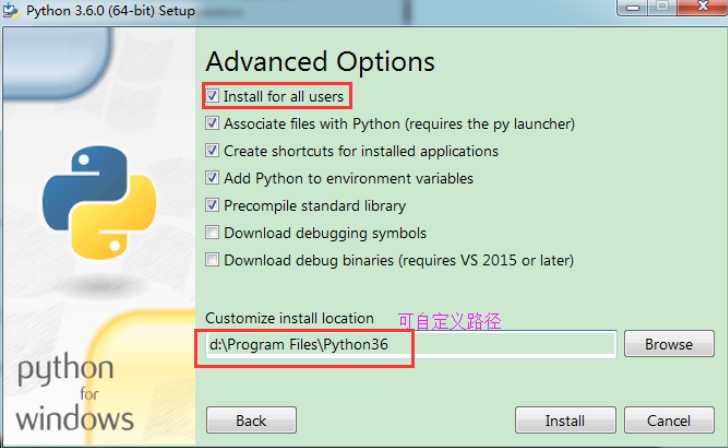Uncheck Add Python to environment variables
The width and height of the screenshot is (728, 448).
(212, 178)
